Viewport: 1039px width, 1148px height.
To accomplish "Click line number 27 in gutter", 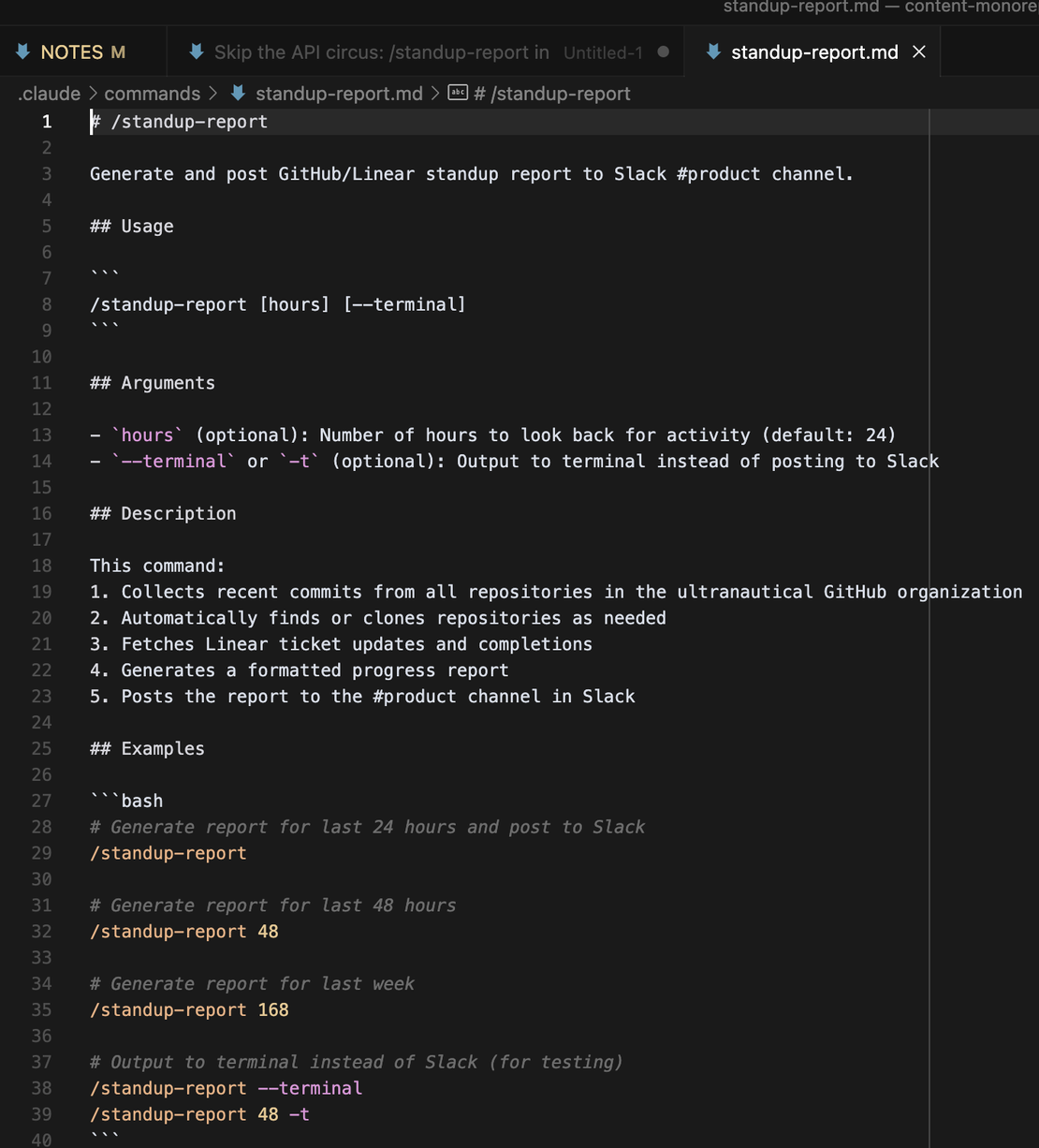I will 42,801.
